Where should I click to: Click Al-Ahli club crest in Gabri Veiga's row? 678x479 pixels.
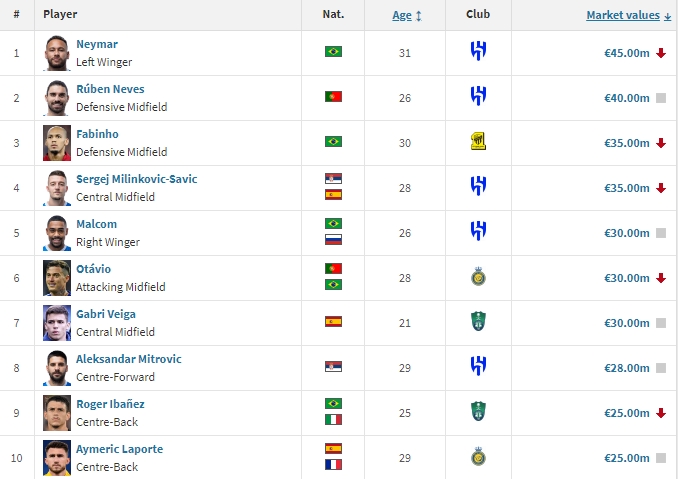478,322
